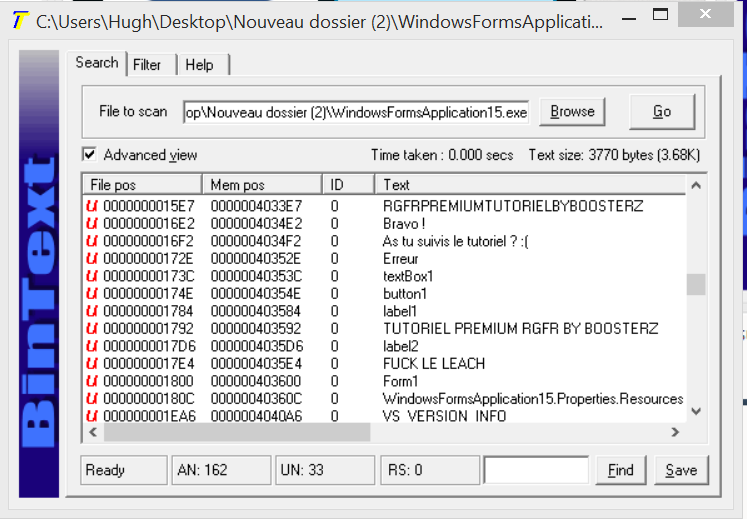Select the 'Erreur' text entry
This screenshot has width=747, height=519.
401,259
